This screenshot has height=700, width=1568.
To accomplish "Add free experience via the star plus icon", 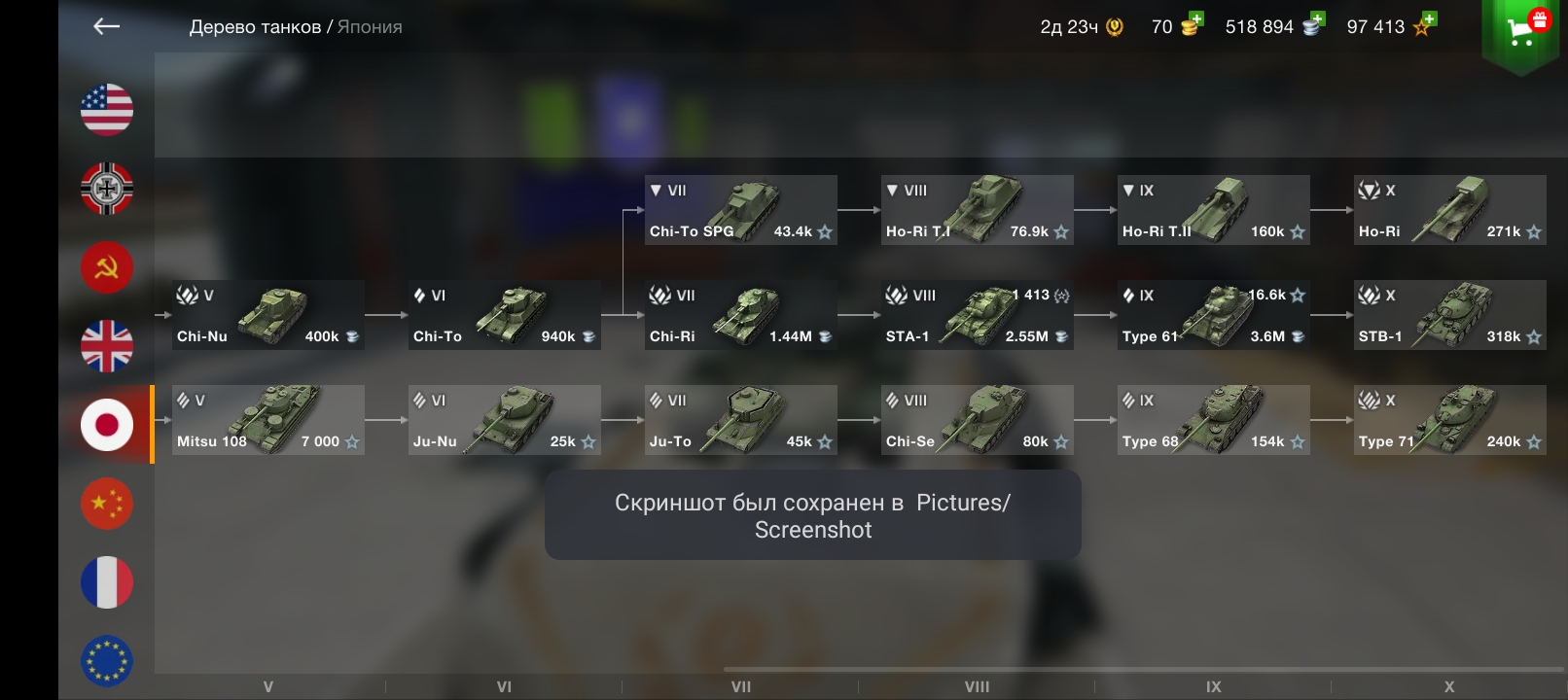I will [x=1424, y=25].
